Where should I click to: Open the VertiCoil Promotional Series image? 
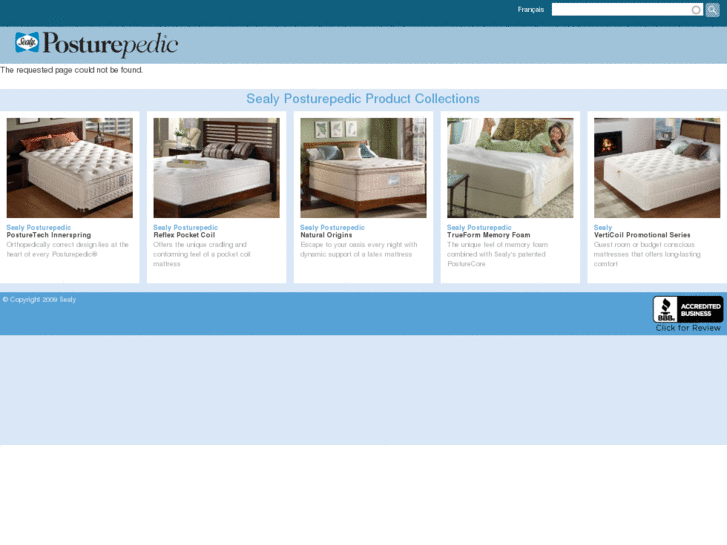click(x=657, y=168)
